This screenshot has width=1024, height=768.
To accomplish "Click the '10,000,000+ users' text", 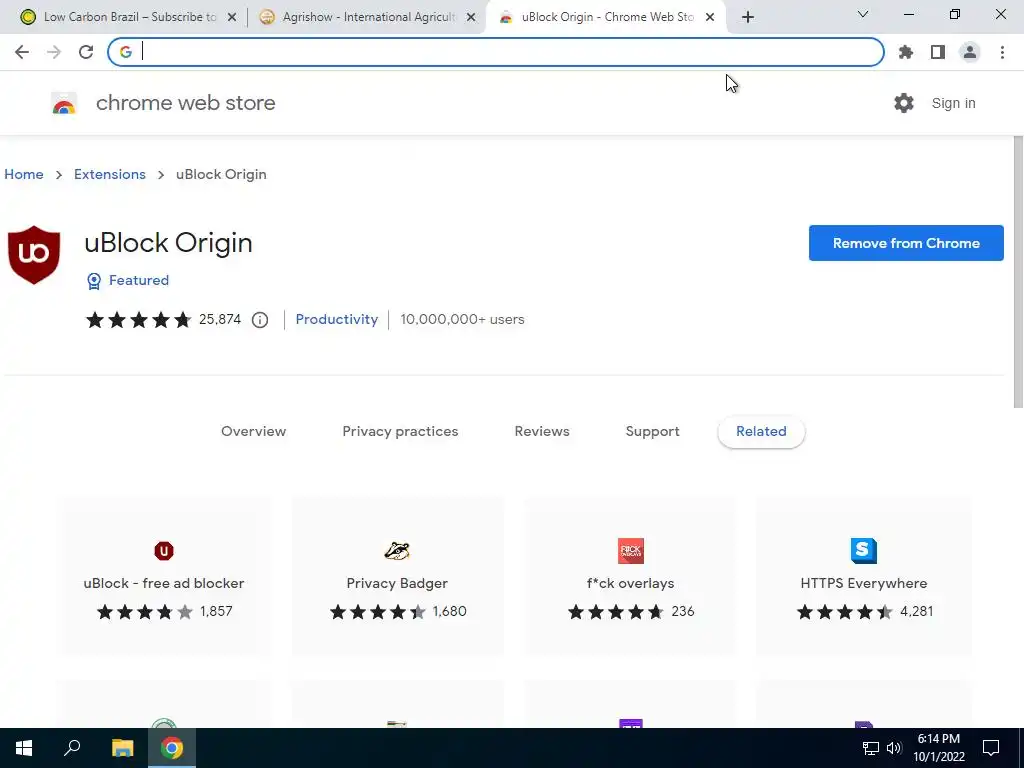I will [x=462, y=319].
